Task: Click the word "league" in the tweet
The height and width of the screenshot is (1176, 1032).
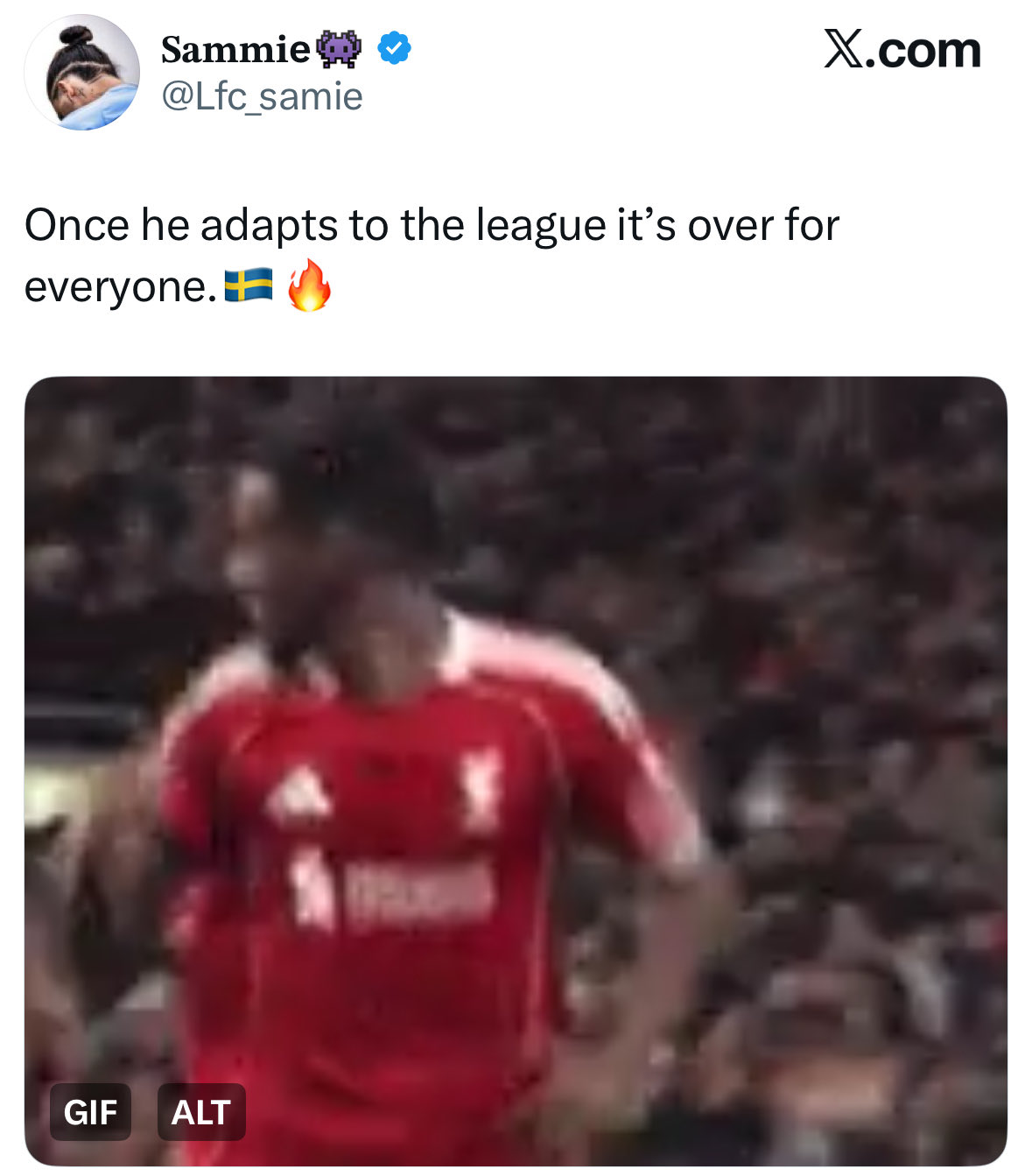Action: coord(540,226)
